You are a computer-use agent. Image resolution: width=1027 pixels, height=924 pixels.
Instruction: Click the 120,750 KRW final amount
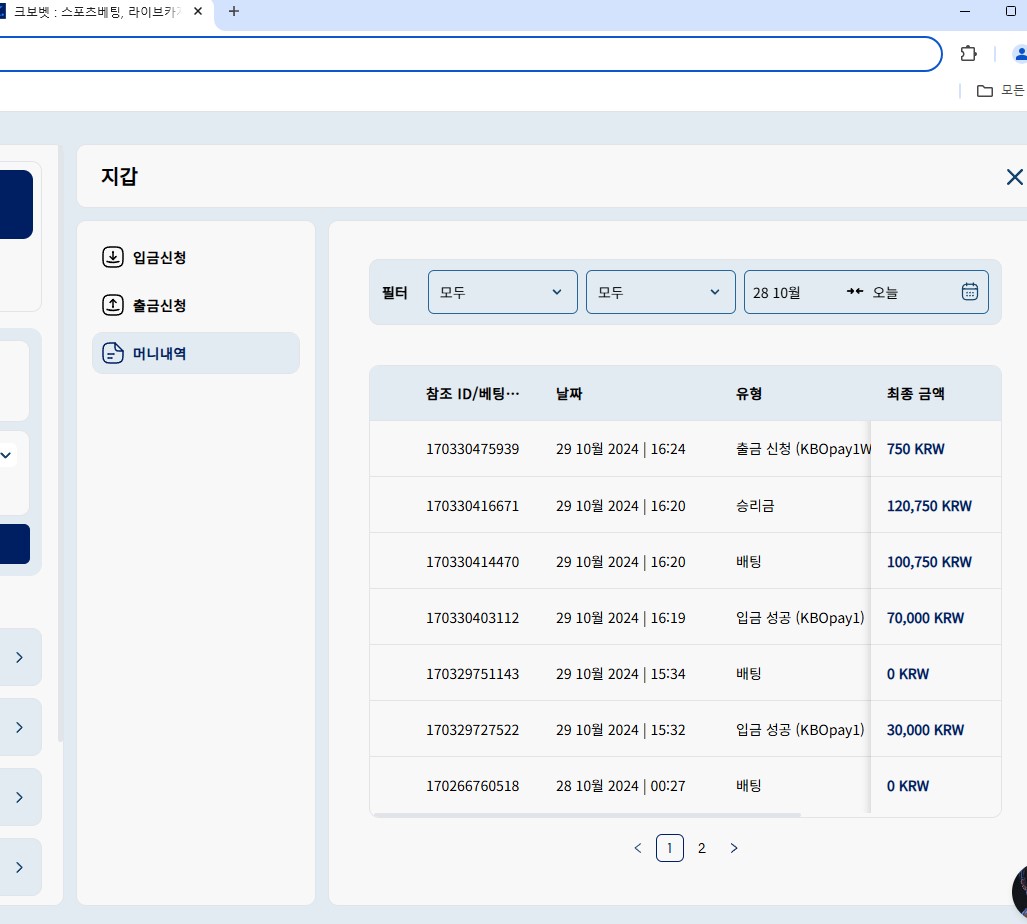(x=929, y=506)
